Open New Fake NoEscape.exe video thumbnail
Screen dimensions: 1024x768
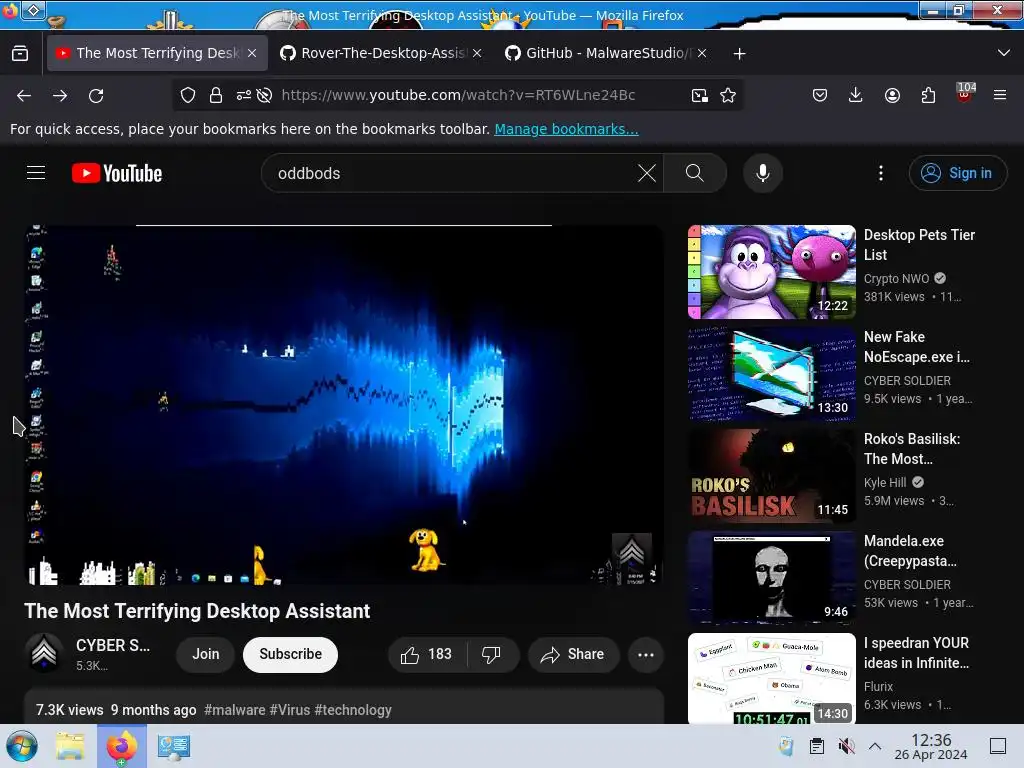point(771,374)
